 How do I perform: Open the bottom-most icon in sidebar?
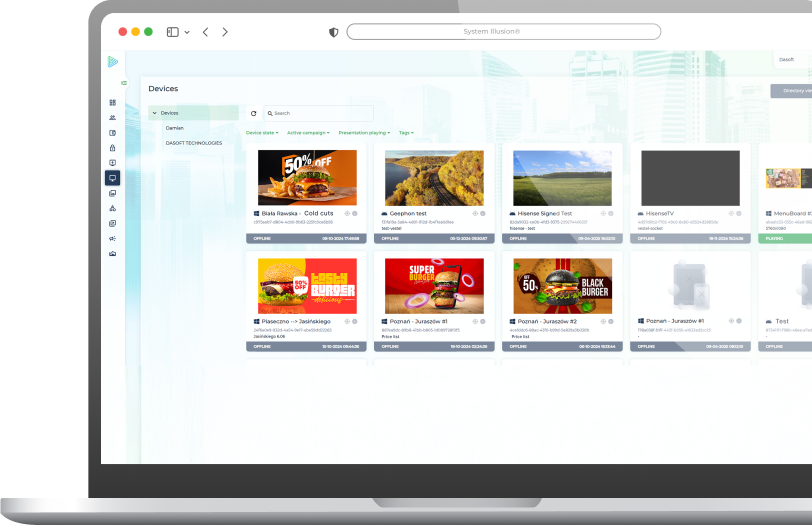[112, 254]
